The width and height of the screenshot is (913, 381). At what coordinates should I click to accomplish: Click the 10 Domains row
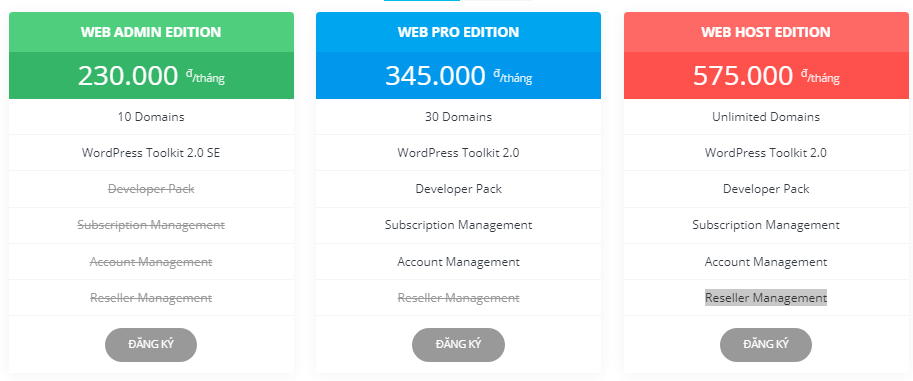(x=151, y=117)
